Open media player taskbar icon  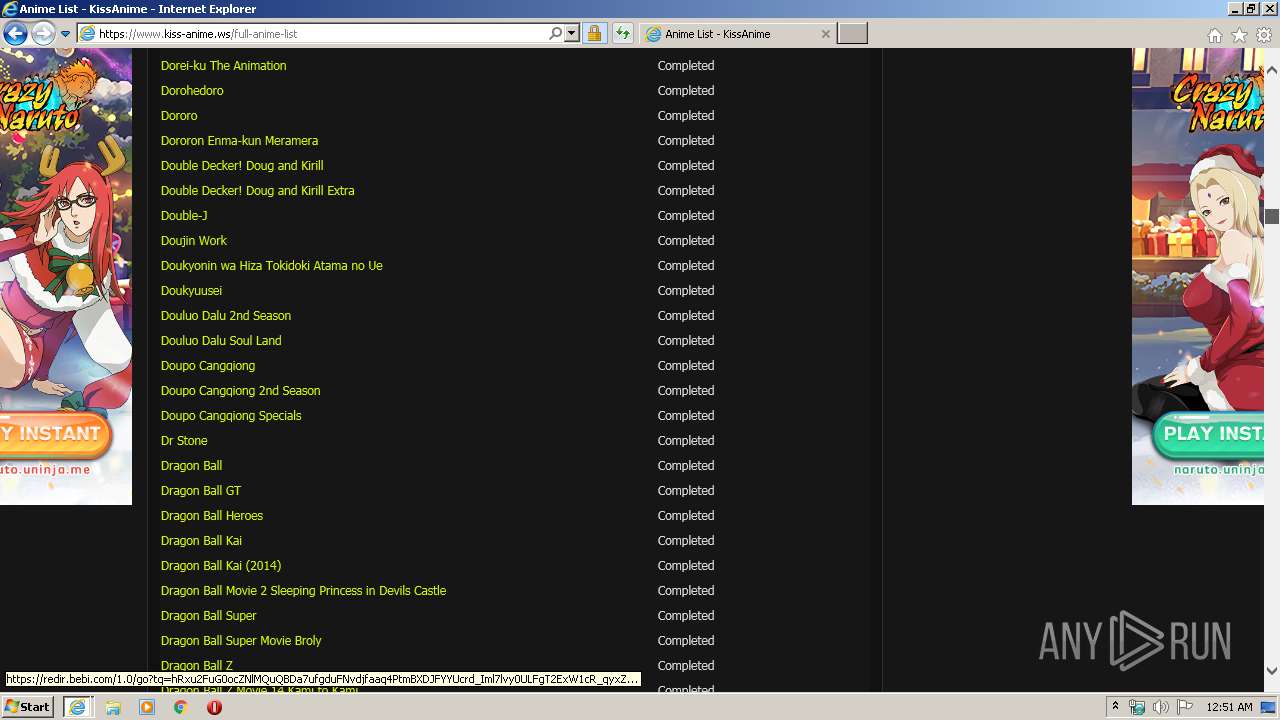coord(147,707)
